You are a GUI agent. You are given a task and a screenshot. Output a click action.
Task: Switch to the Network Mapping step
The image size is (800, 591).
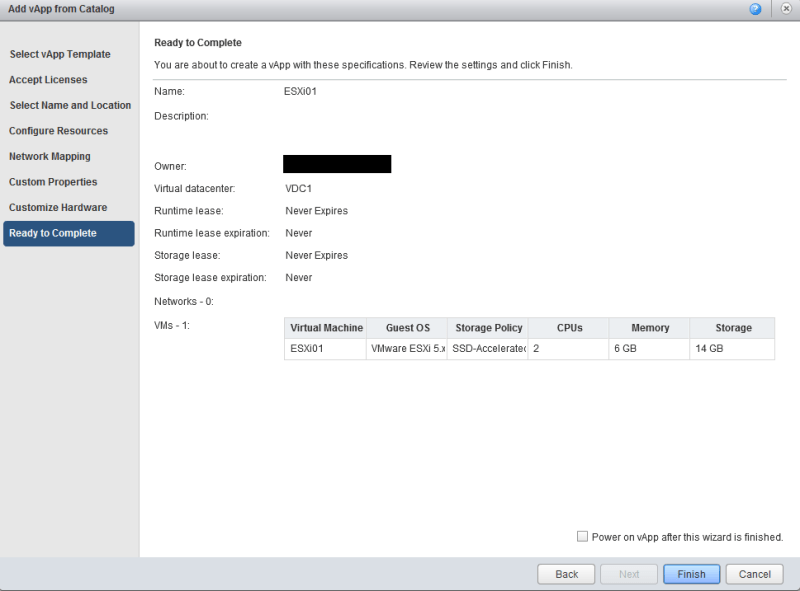point(50,156)
